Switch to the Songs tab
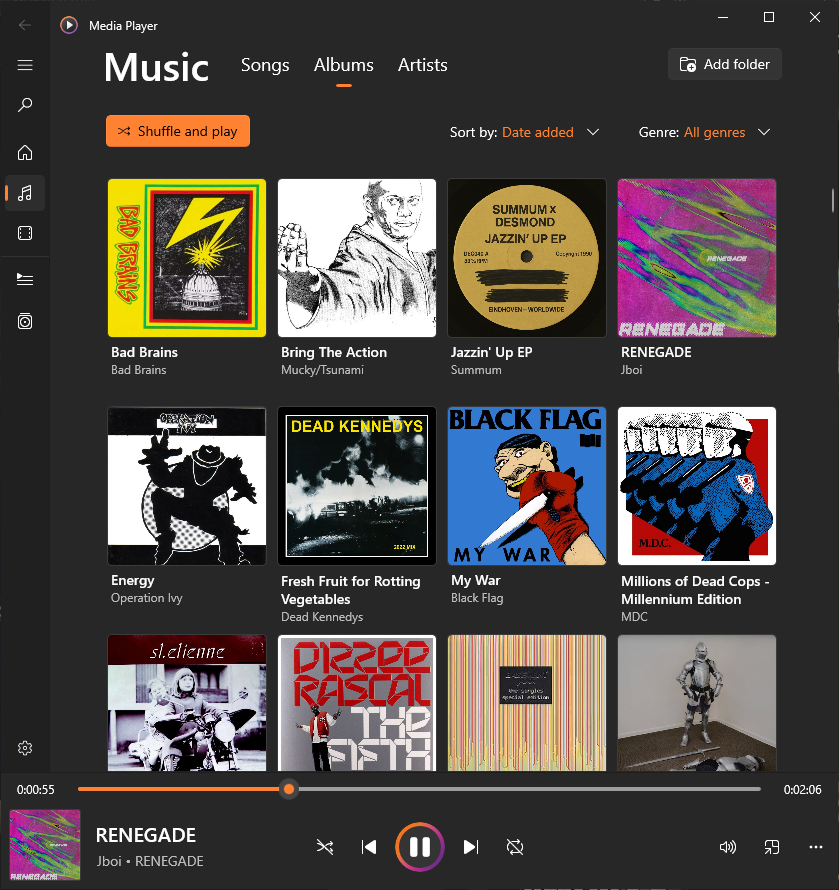 [265, 65]
